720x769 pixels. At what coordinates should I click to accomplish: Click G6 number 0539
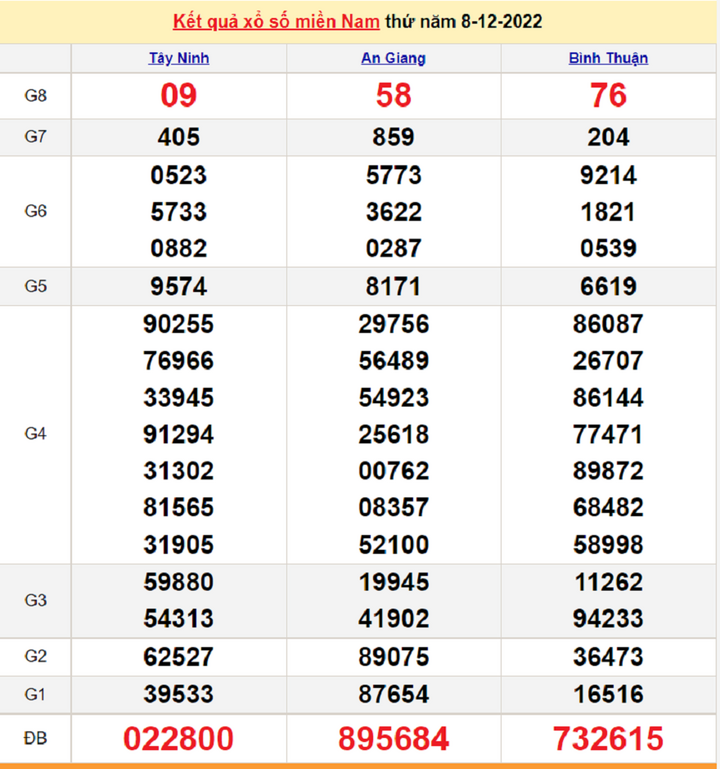[608, 248]
